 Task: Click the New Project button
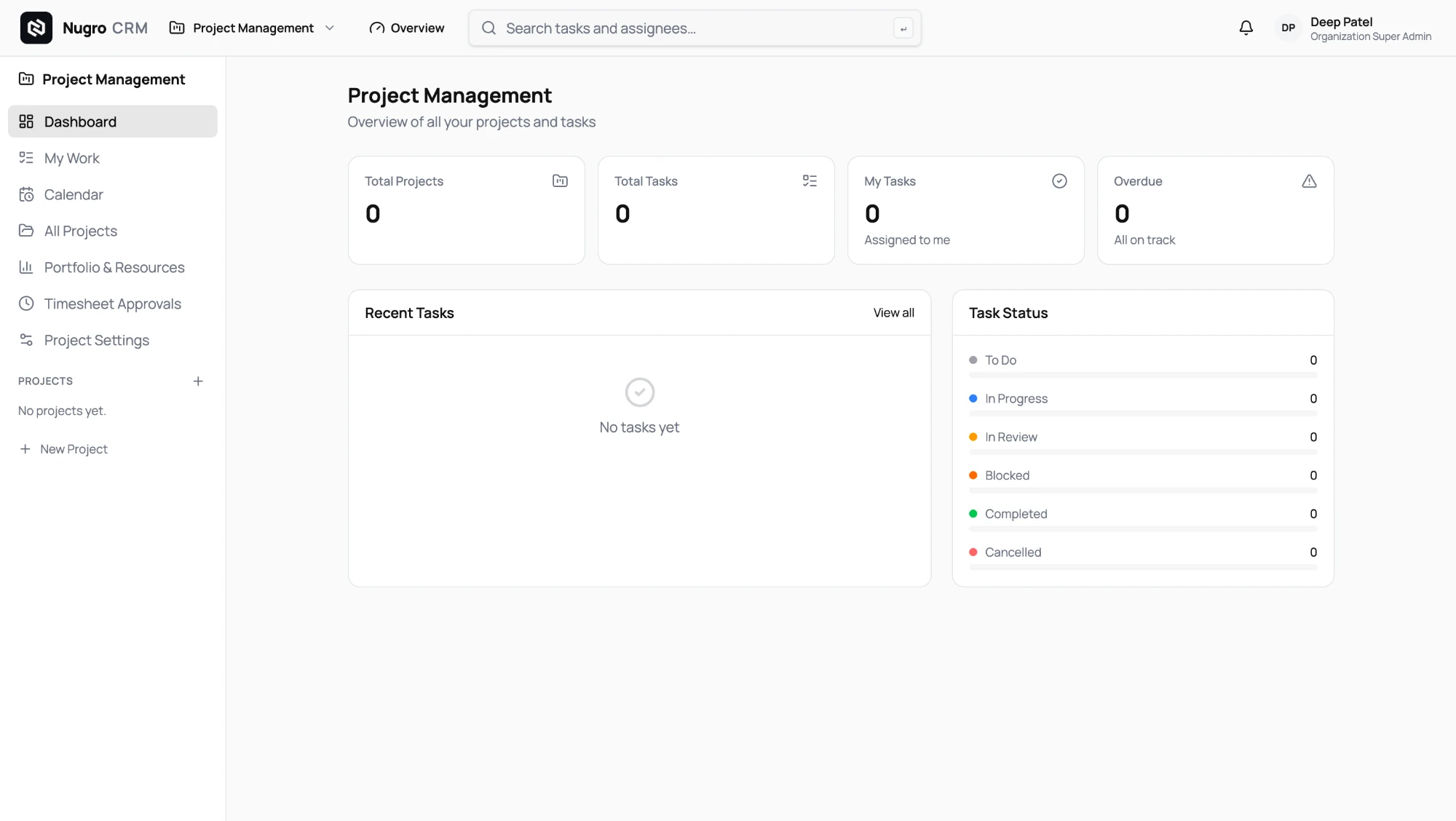point(64,449)
